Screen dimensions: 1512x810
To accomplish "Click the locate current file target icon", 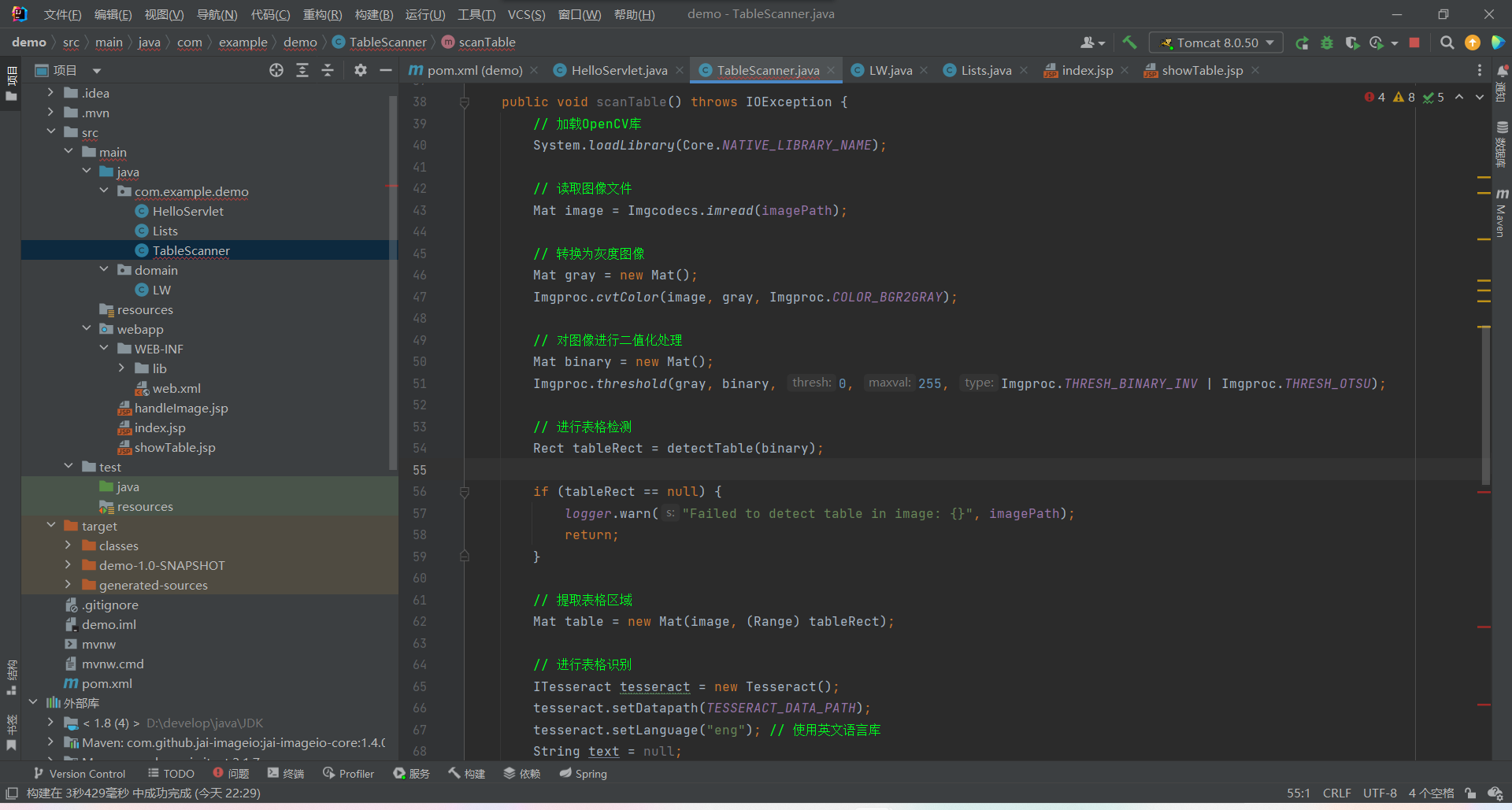I will 276,71.
